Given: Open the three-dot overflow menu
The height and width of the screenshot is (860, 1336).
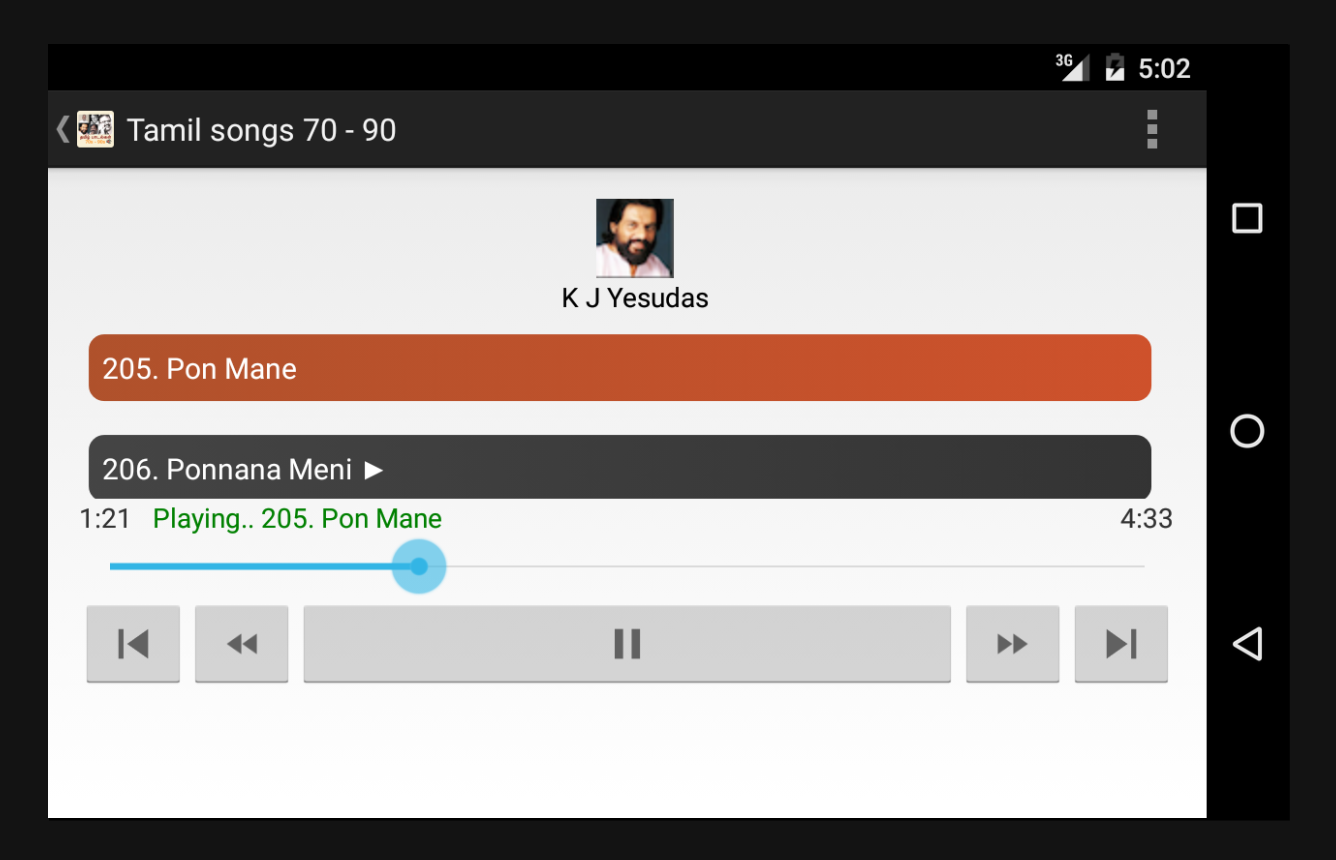Looking at the screenshot, I should pos(1152,130).
